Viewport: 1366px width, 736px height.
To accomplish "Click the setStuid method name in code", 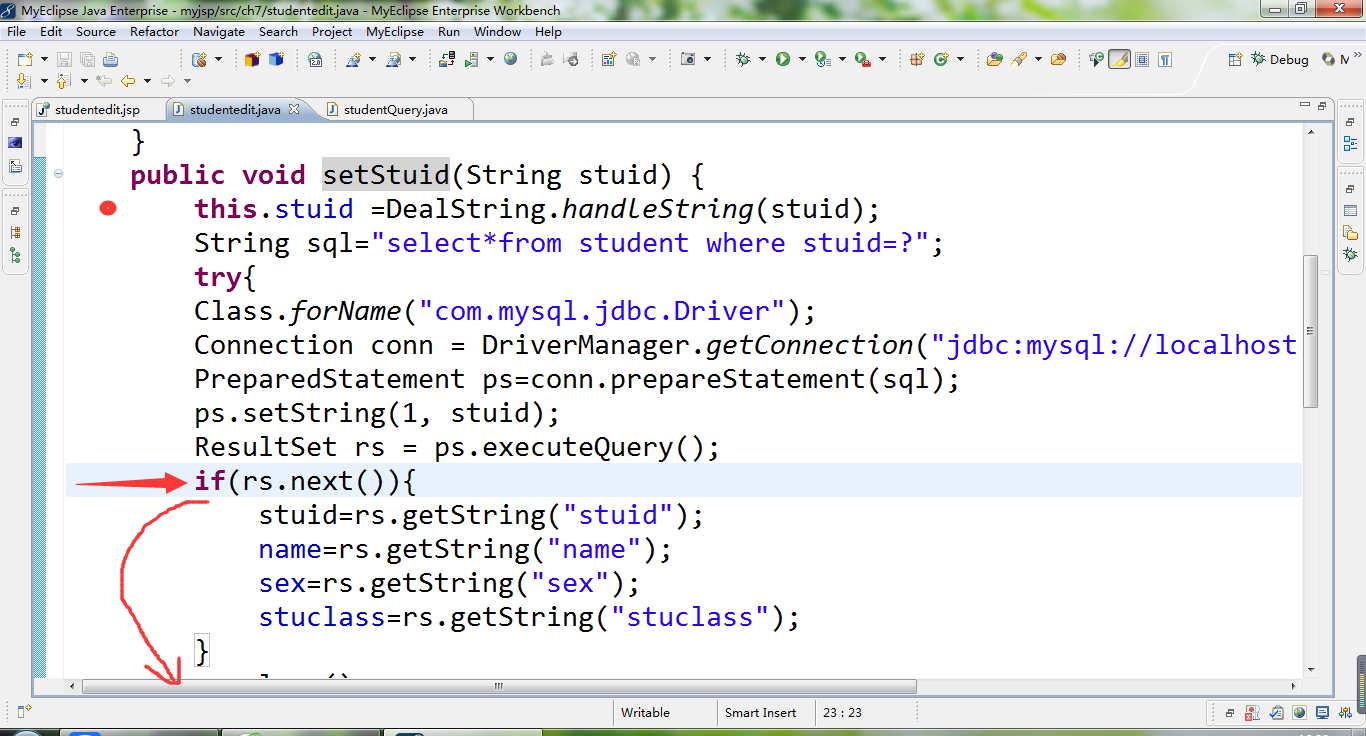I will (386, 175).
